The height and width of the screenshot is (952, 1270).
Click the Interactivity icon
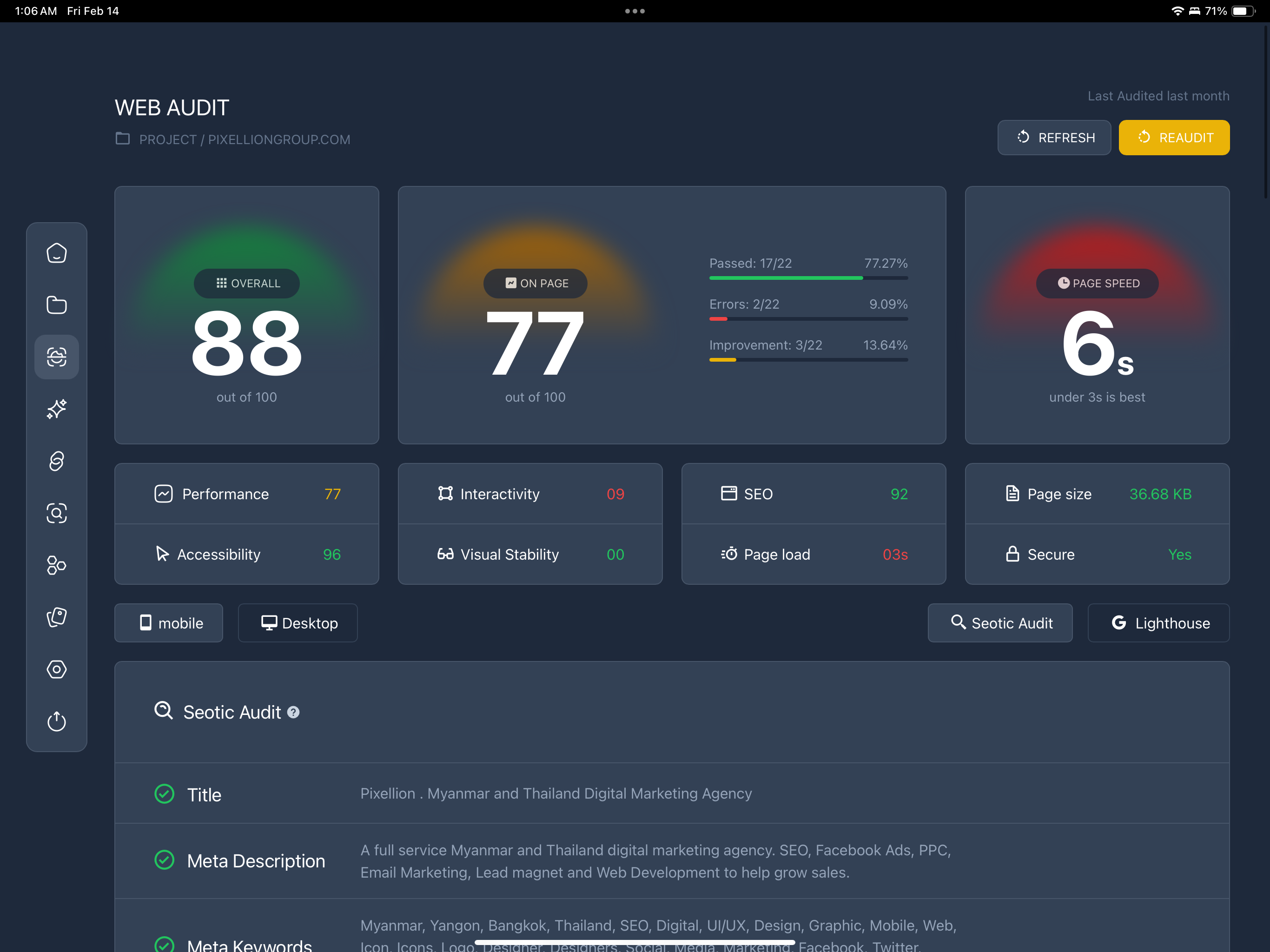point(445,493)
